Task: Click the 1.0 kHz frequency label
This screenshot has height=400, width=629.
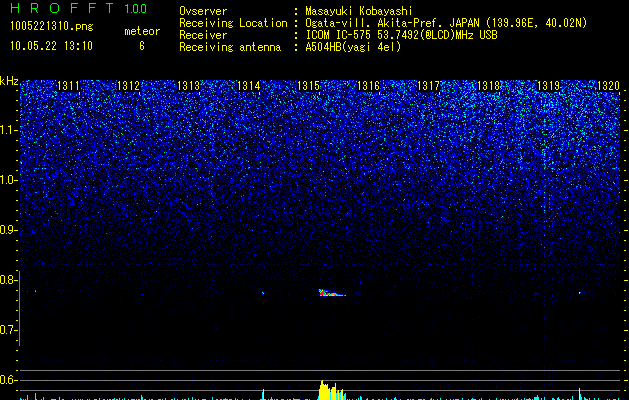Action: coord(8,180)
